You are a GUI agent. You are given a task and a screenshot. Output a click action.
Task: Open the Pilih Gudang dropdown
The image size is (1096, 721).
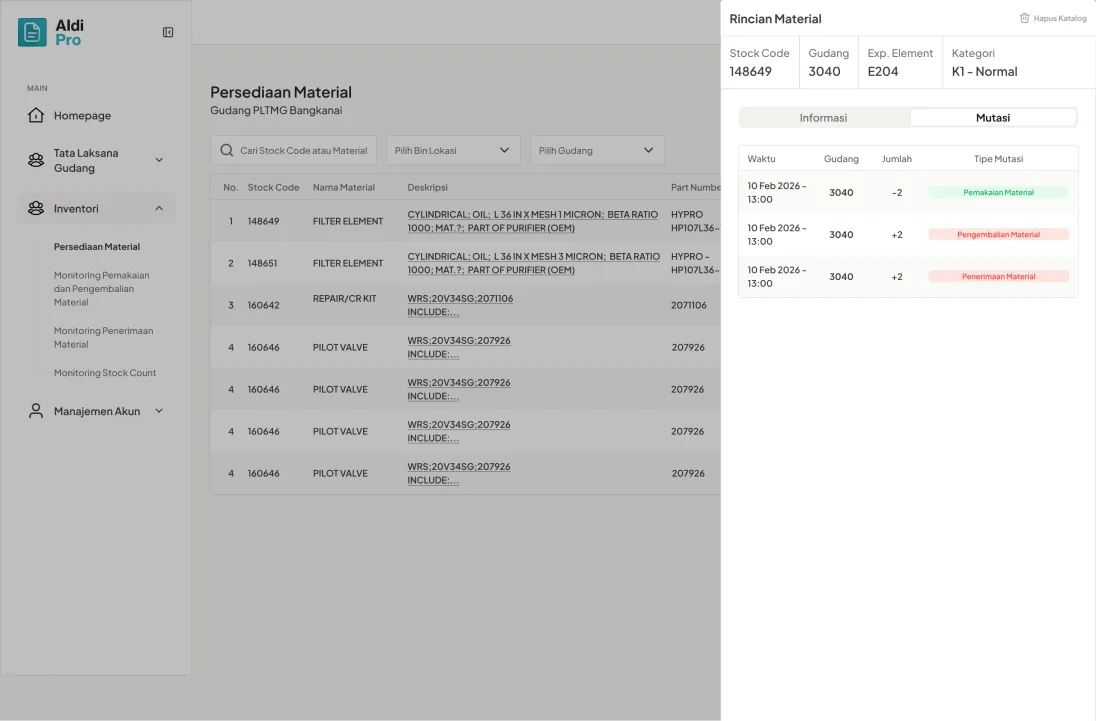(x=597, y=150)
